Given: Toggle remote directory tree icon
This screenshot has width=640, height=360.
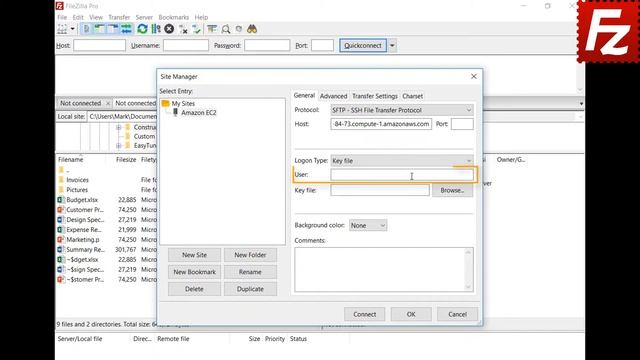Looking at the screenshot, I should coord(112,29).
